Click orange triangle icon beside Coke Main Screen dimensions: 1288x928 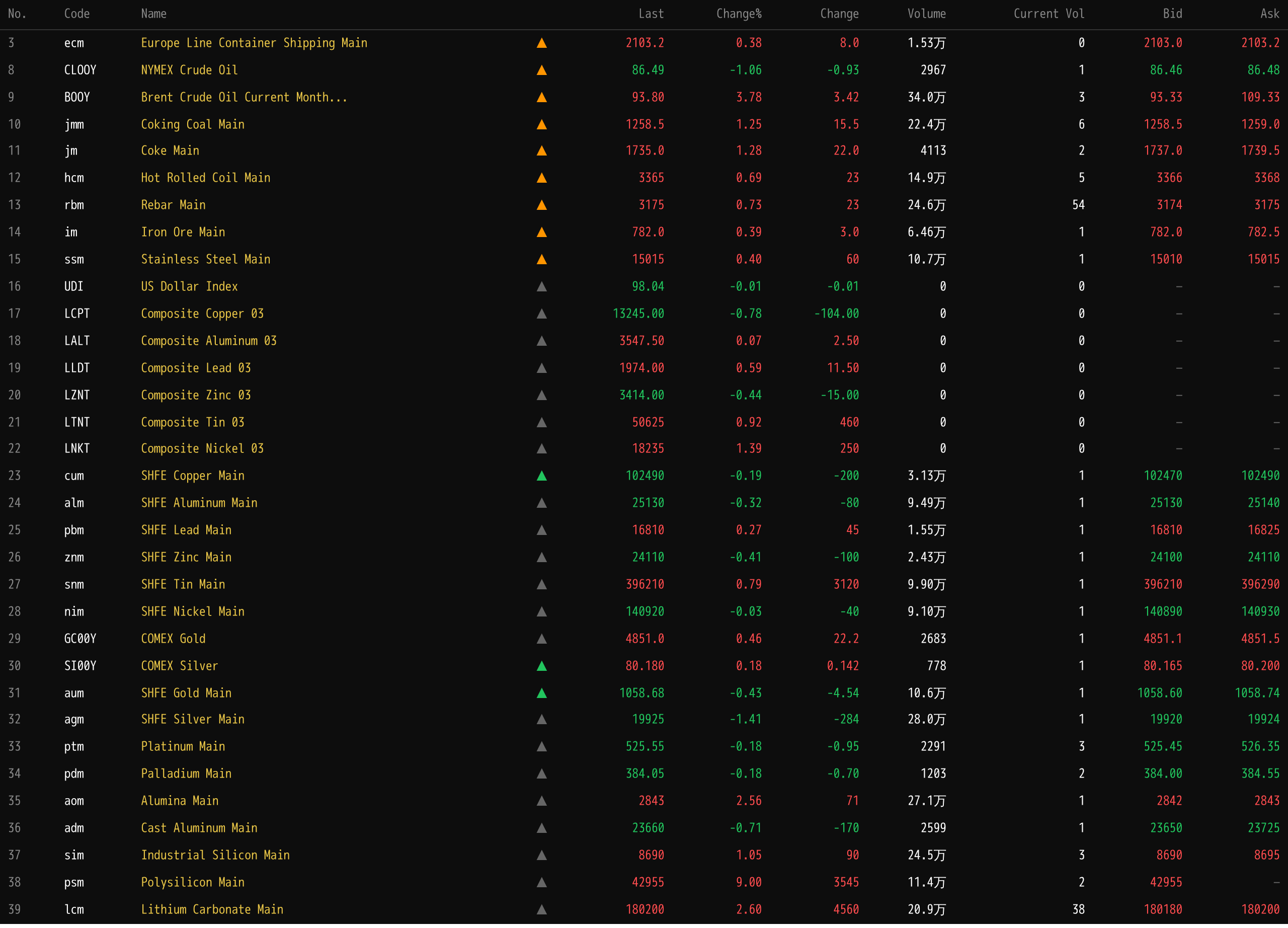542,151
